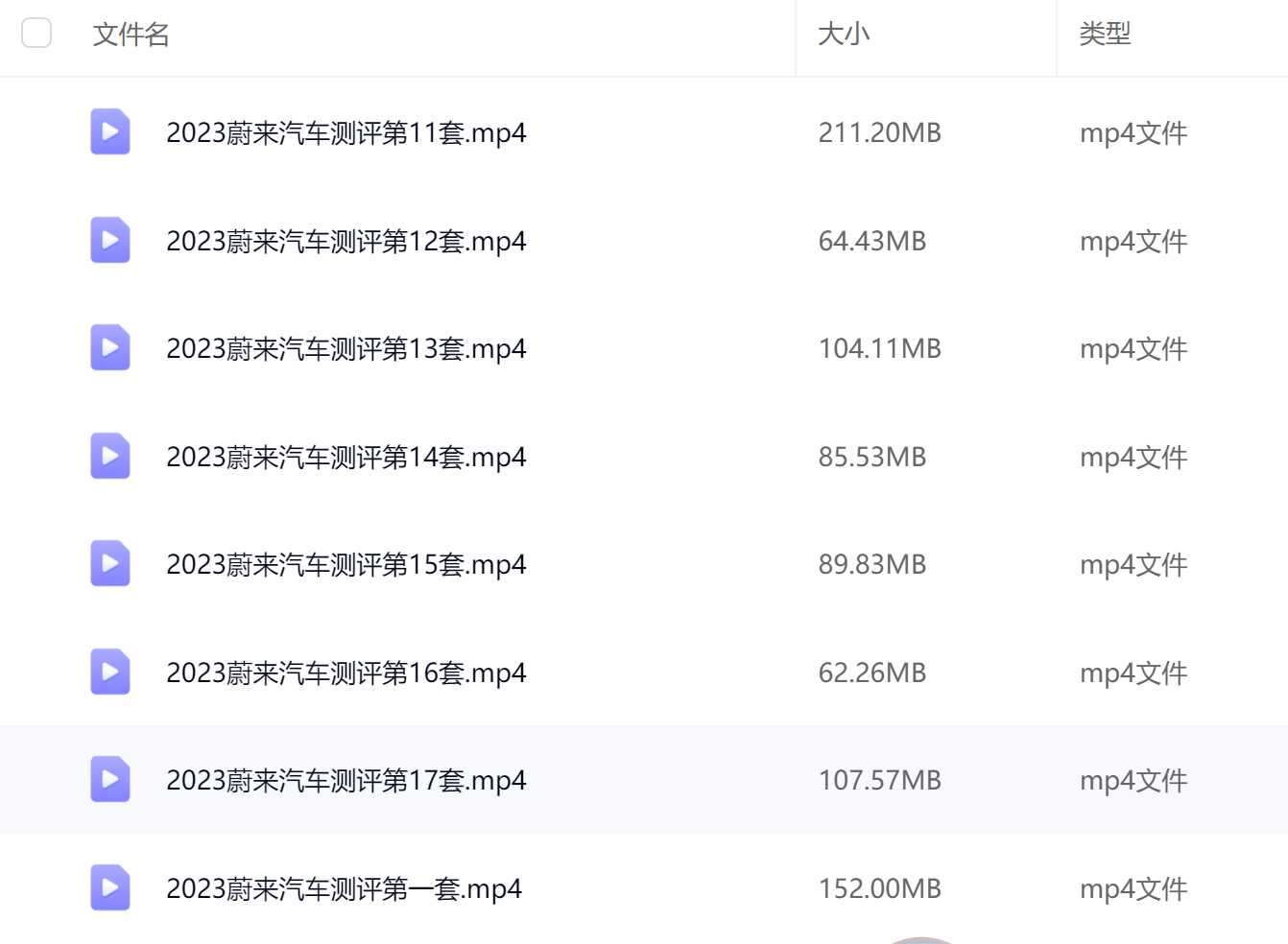Click video icon for 第11套.mp4
Viewport: 1288px width, 944px height.
110,132
